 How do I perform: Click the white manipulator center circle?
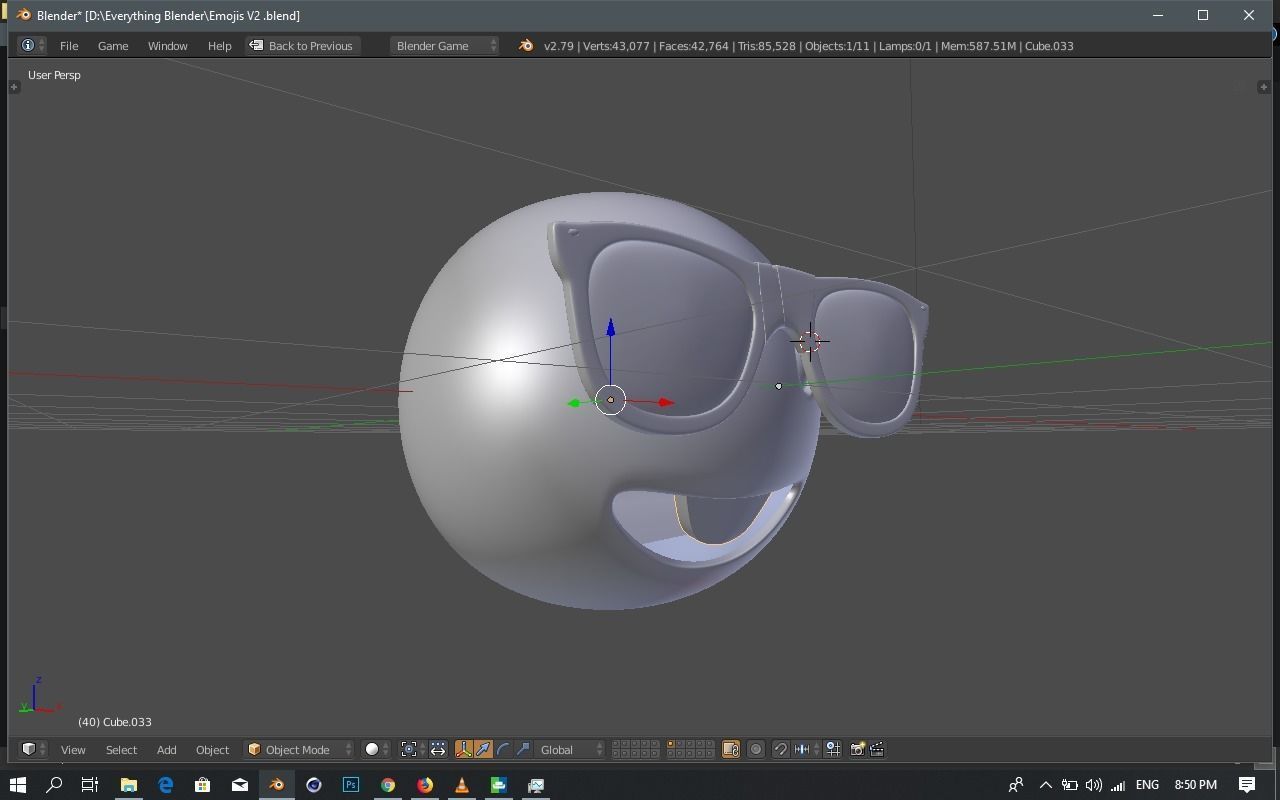point(611,400)
